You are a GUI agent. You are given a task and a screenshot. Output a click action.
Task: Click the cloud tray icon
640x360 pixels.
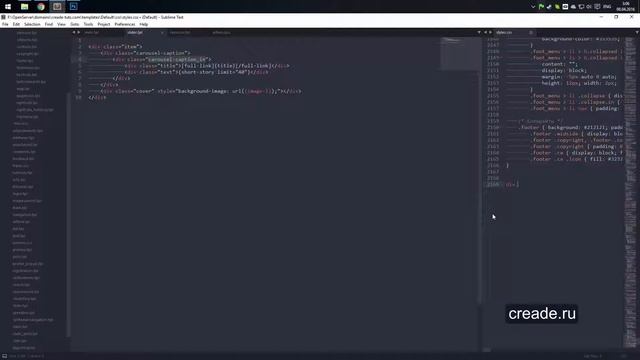coord(573,7)
